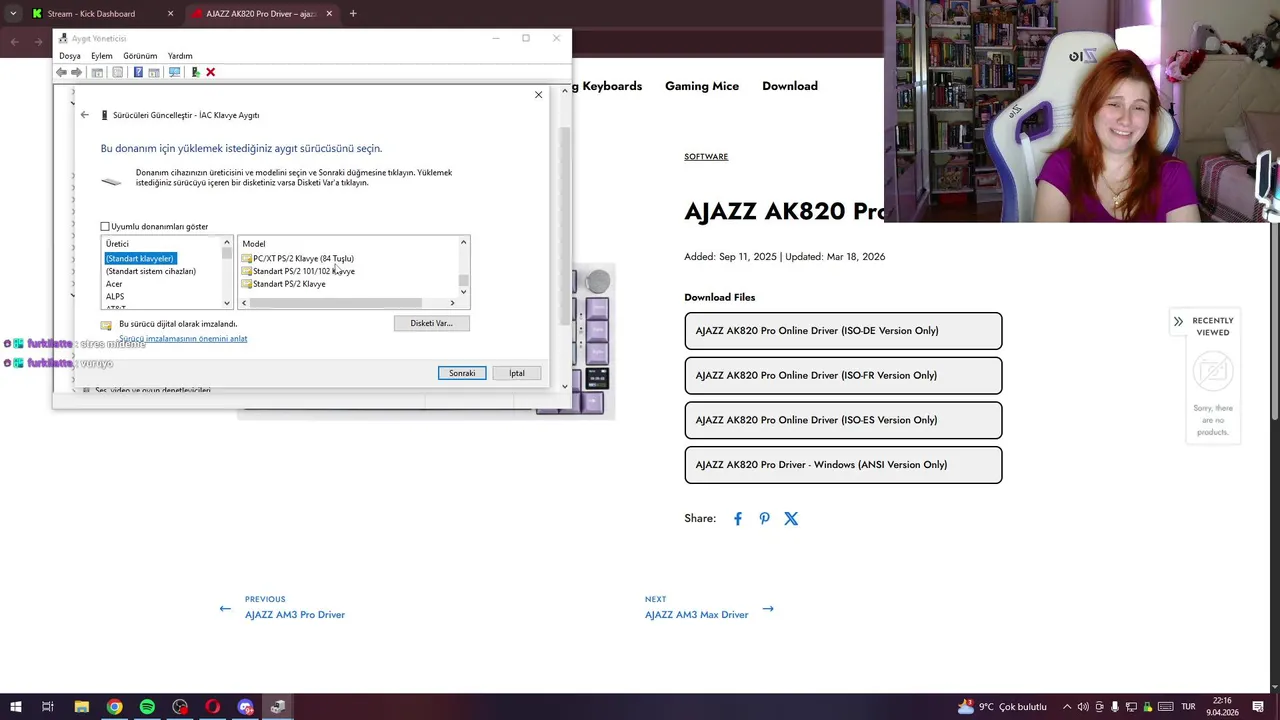Image resolution: width=1280 pixels, height=720 pixels.
Task: Click the İptal button
Action: [x=517, y=373]
